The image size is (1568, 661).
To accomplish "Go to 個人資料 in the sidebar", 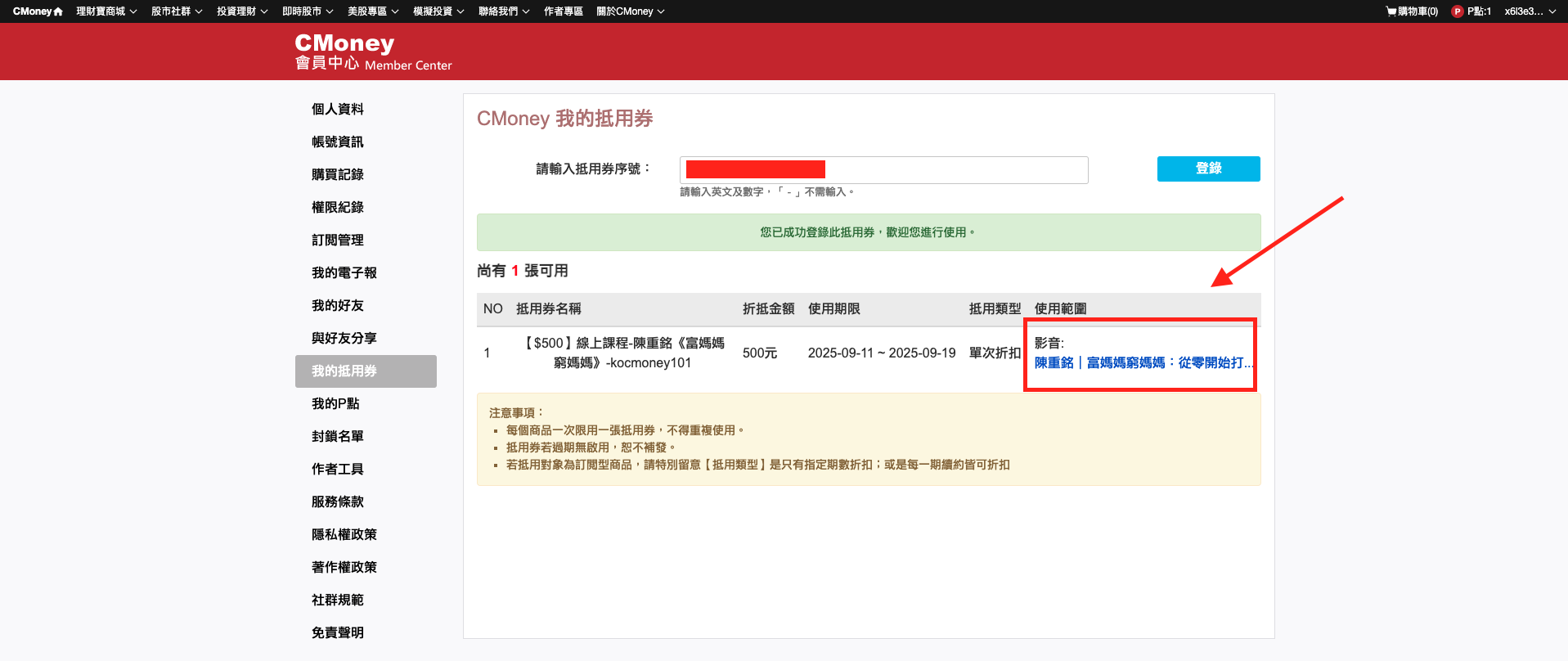I will pos(338,109).
